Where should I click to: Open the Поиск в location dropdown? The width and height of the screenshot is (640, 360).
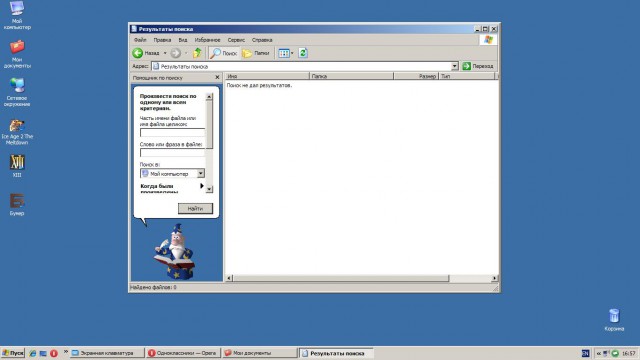click(x=200, y=173)
